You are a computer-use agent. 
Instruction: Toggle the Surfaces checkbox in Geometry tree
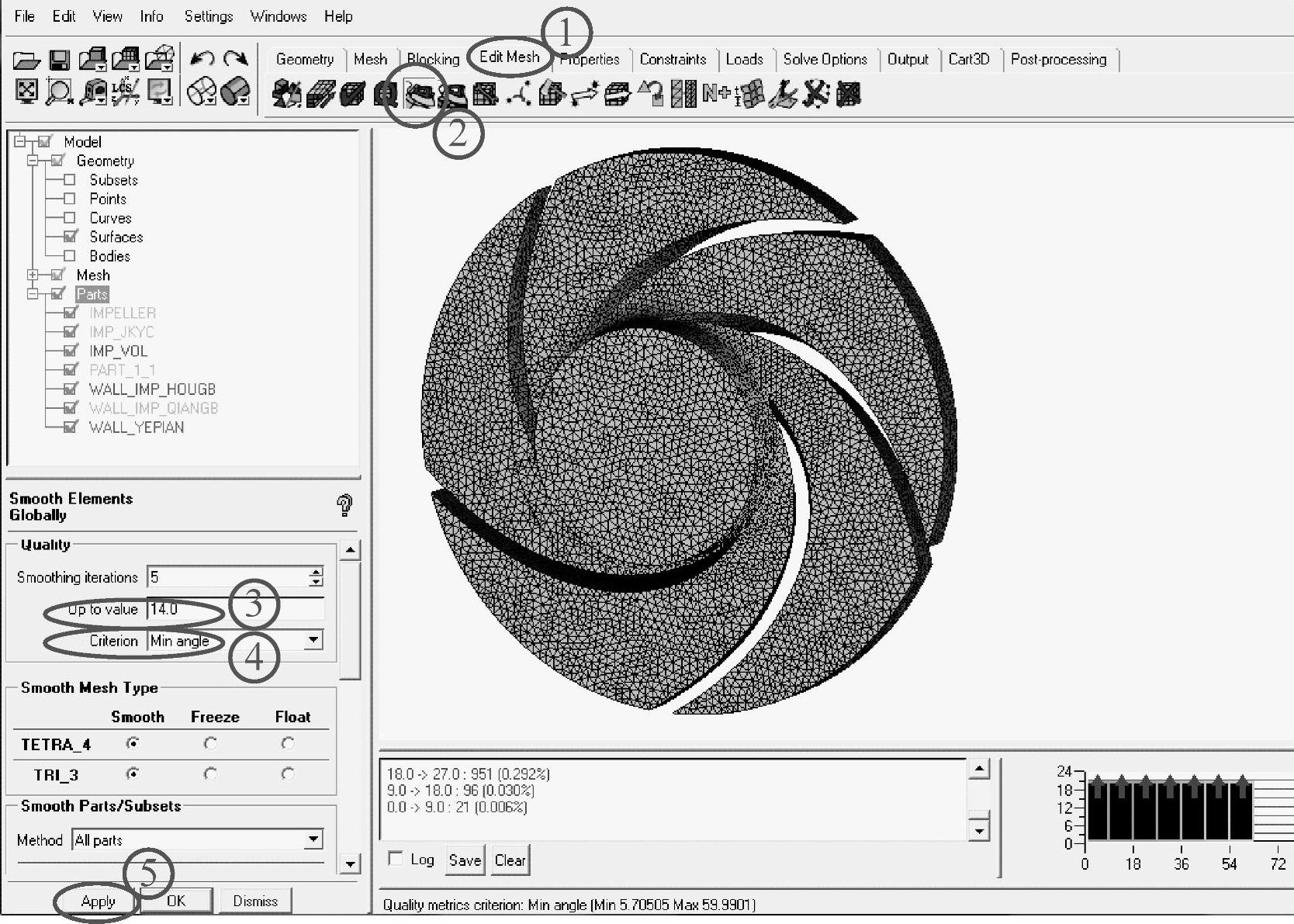pyautogui.click(x=70, y=237)
